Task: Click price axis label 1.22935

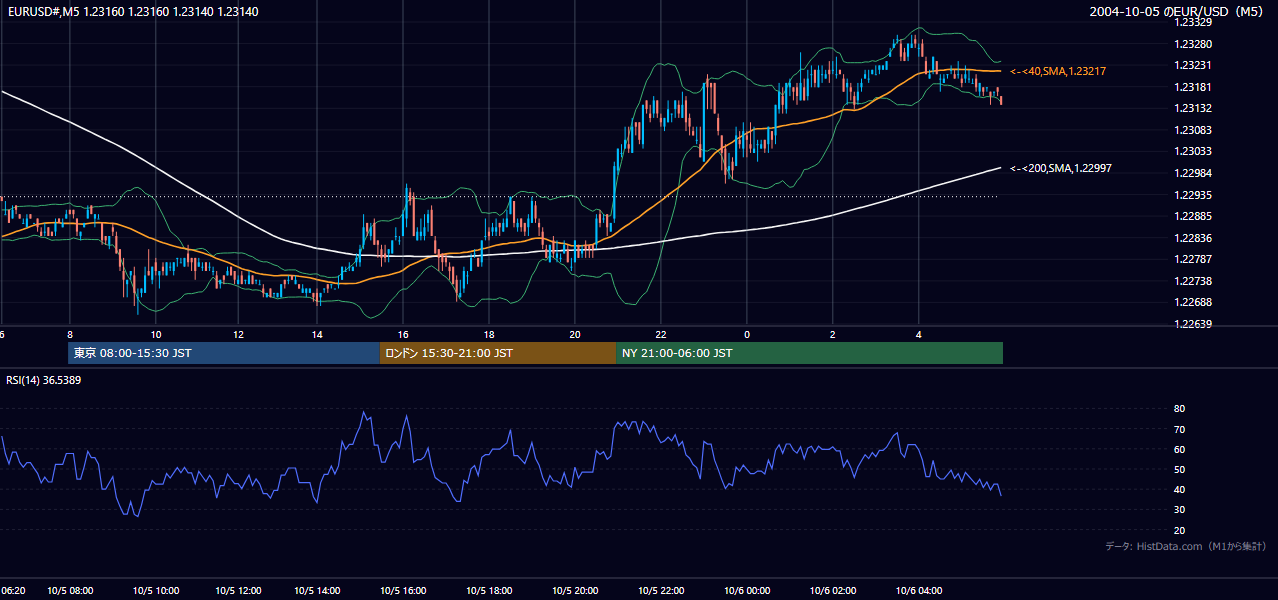Action: tap(1192, 195)
